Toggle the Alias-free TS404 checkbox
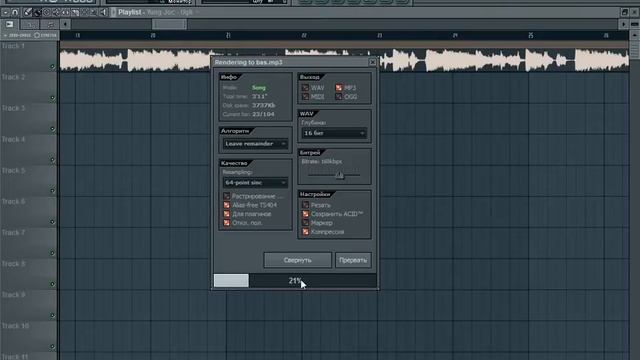This screenshot has height=360, width=640. [x=227, y=205]
